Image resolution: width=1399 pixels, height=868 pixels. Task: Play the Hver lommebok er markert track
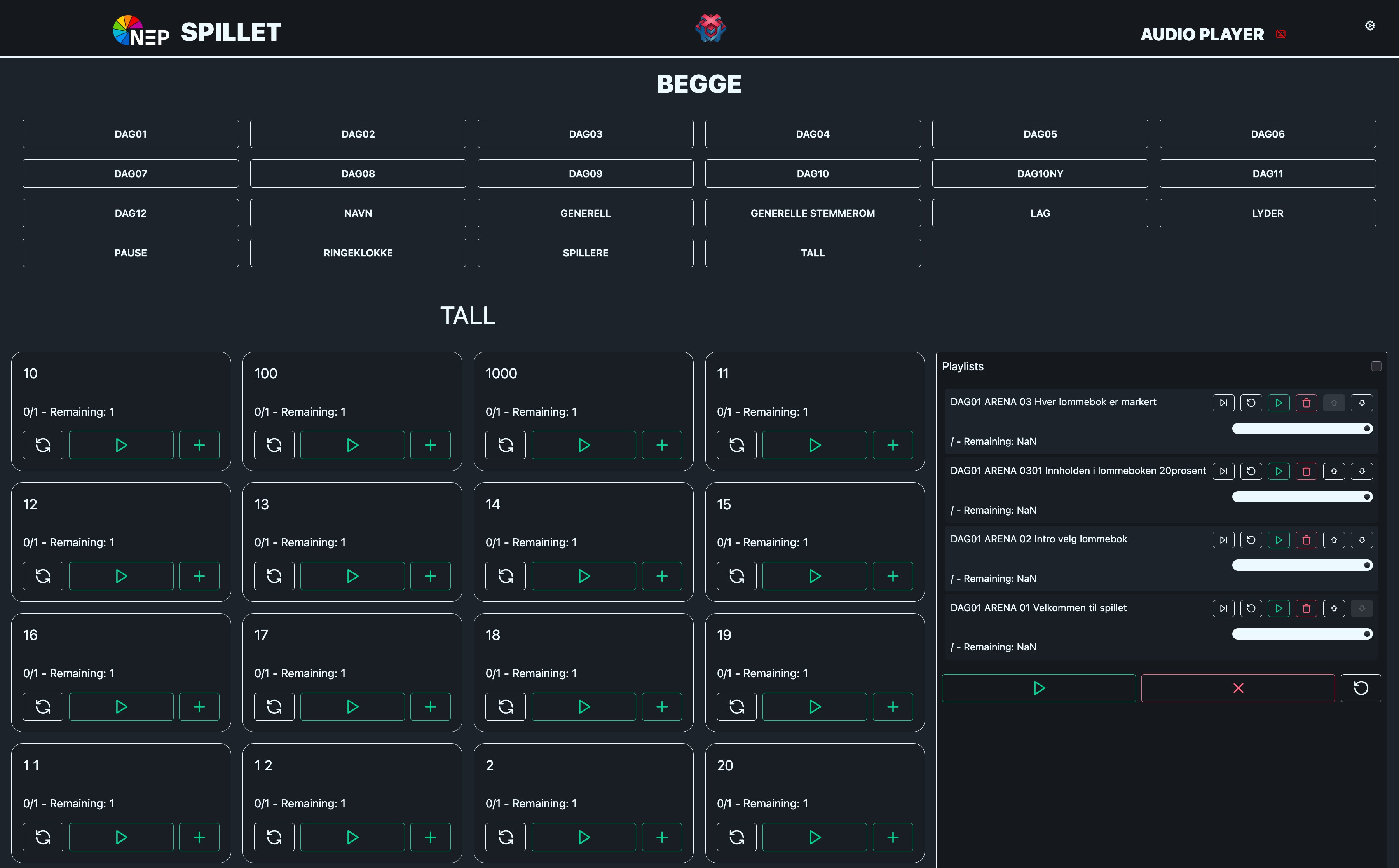coord(1279,403)
